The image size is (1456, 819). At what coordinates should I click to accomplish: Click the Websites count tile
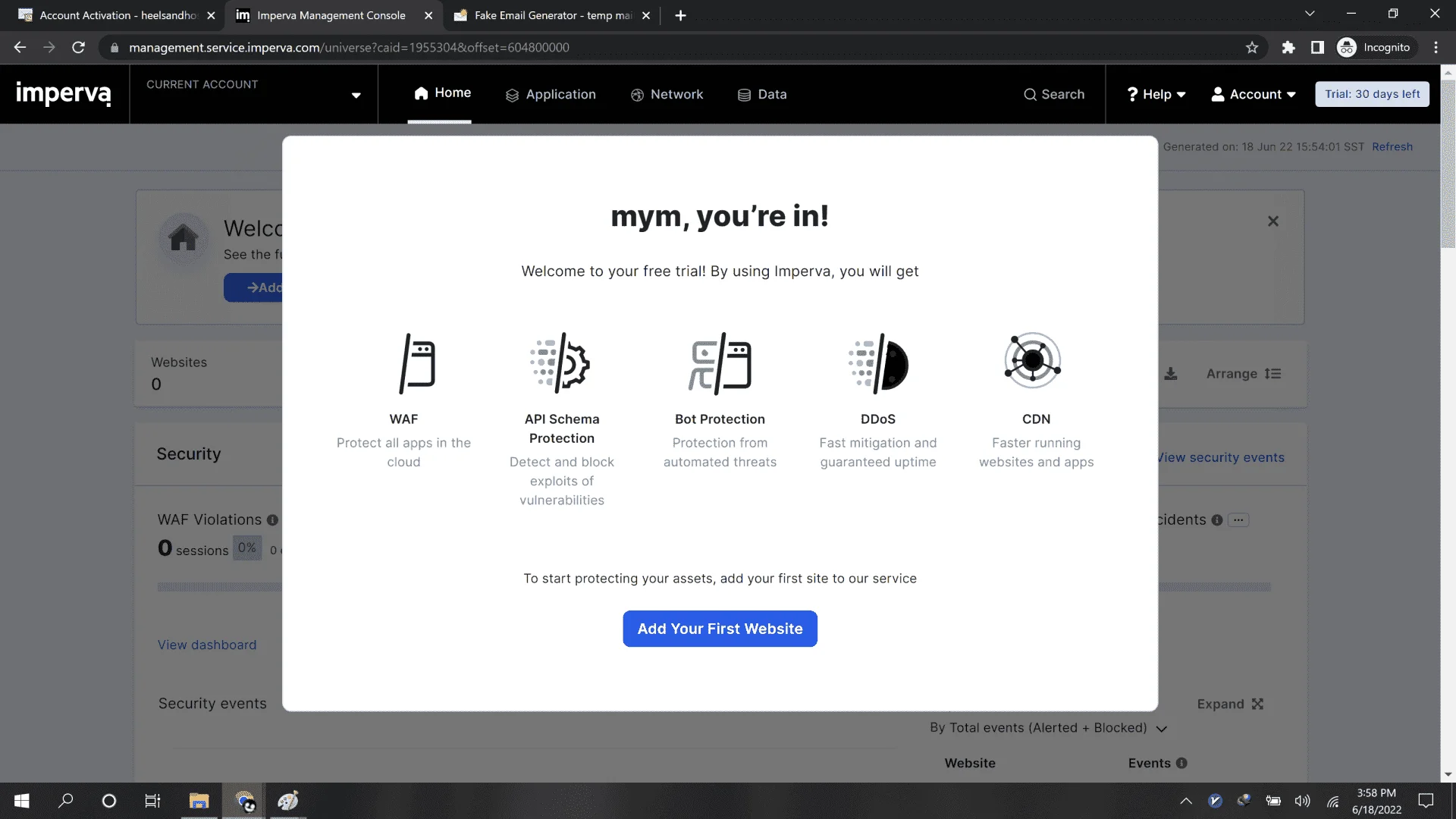pos(209,374)
